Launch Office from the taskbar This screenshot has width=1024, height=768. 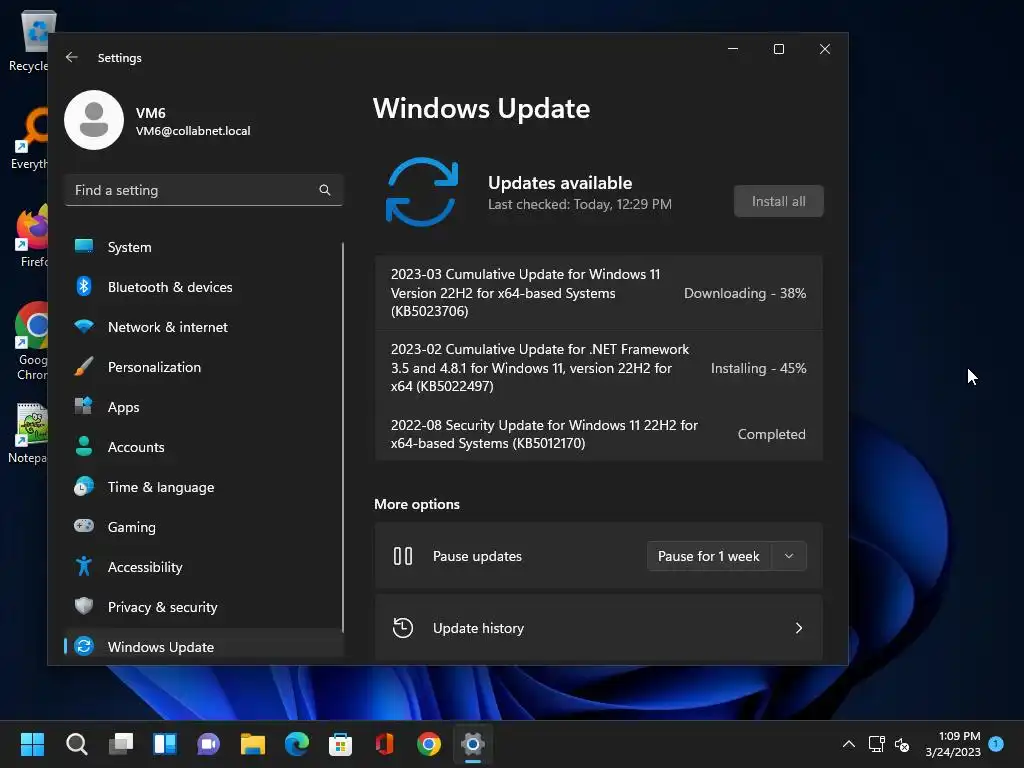pyautogui.click(x=385, y=744)
